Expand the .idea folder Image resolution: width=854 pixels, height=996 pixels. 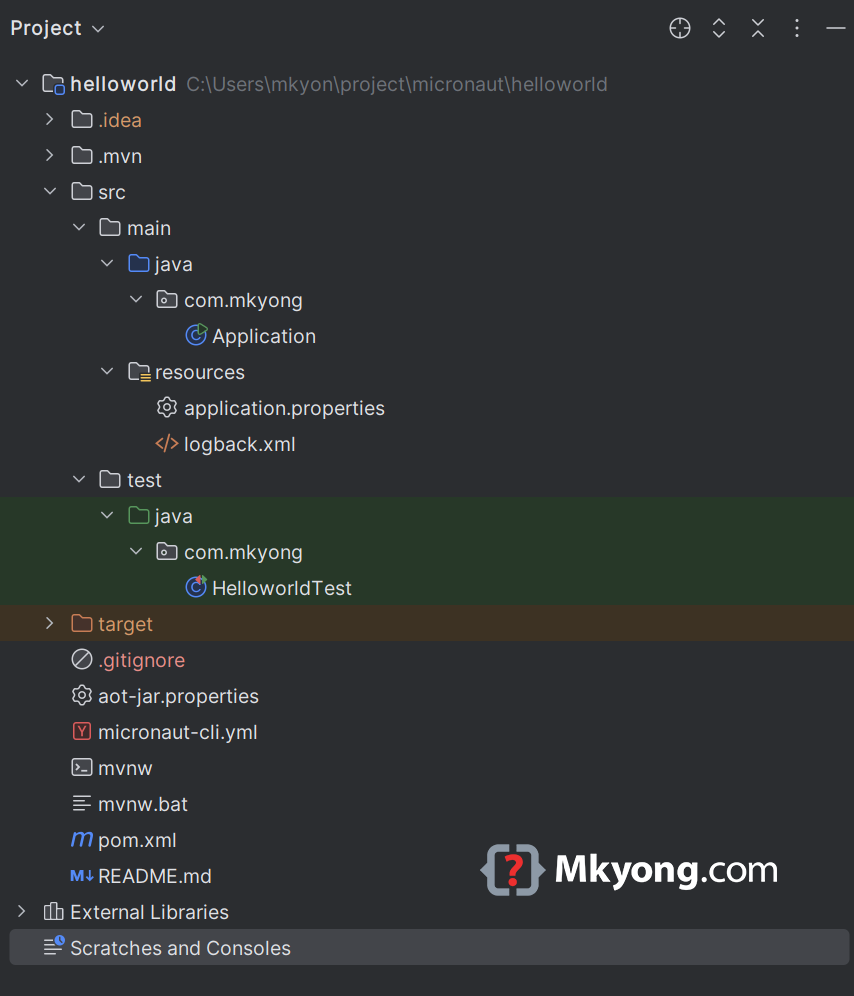click(49, 119)
